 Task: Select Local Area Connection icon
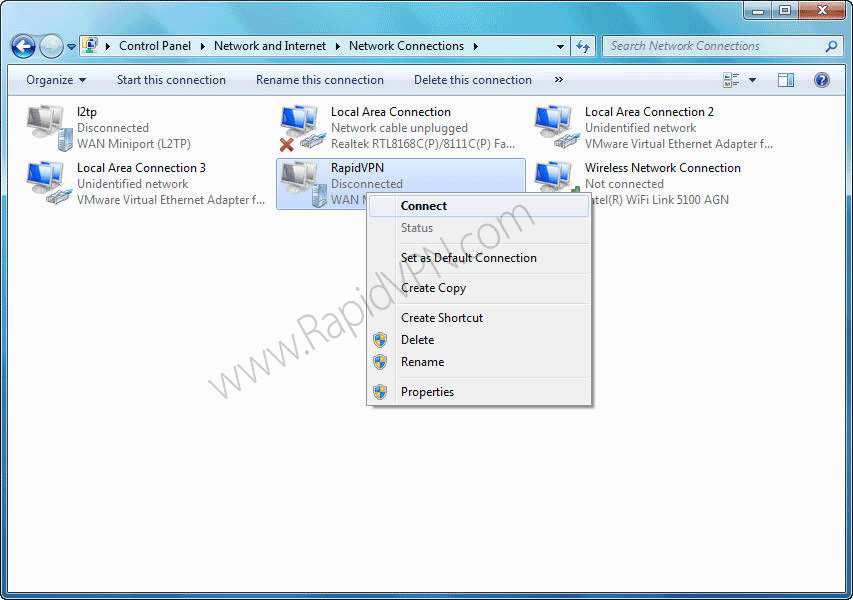click(302, 128)
